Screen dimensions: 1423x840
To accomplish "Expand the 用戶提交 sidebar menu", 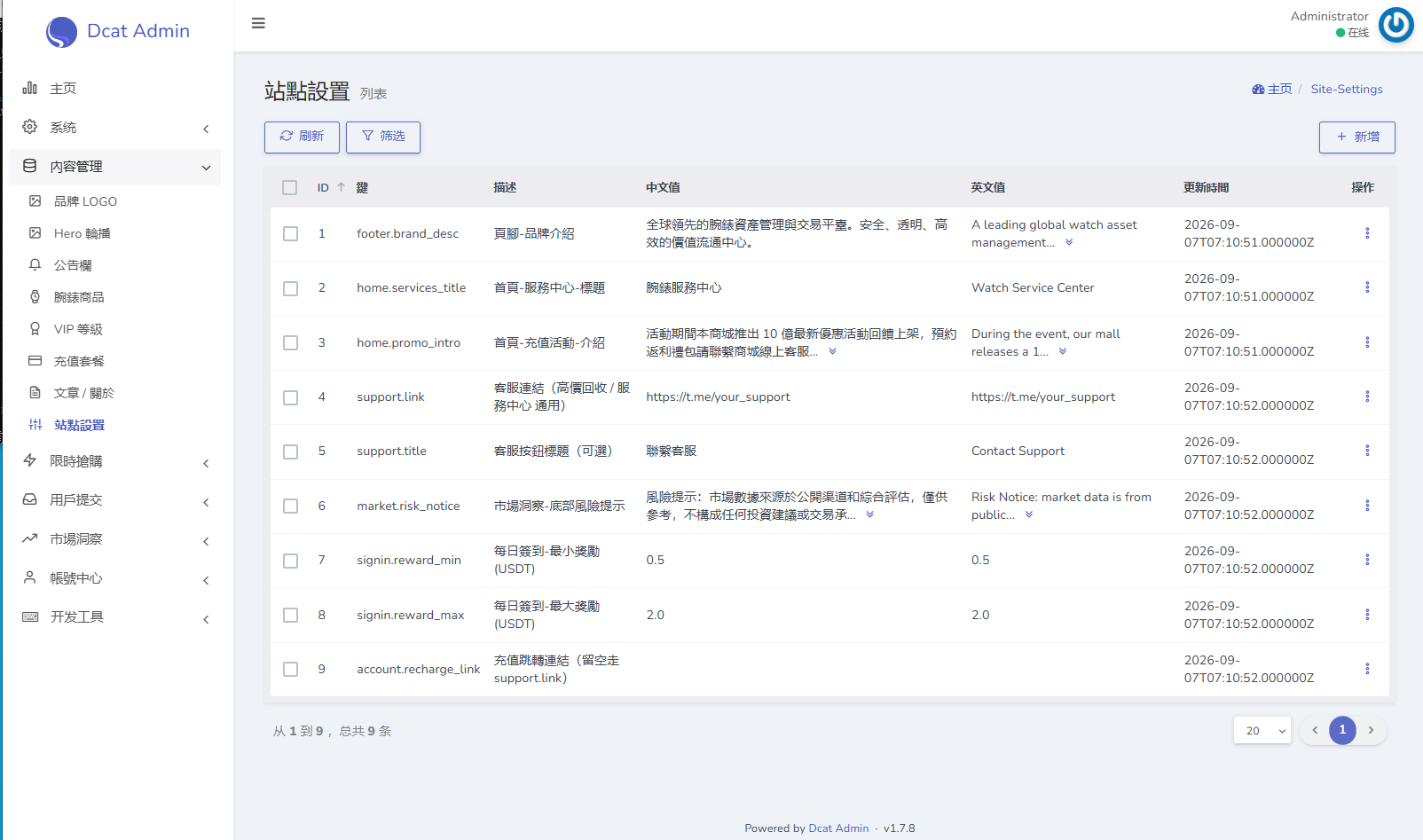I will (x=116, y=500).
